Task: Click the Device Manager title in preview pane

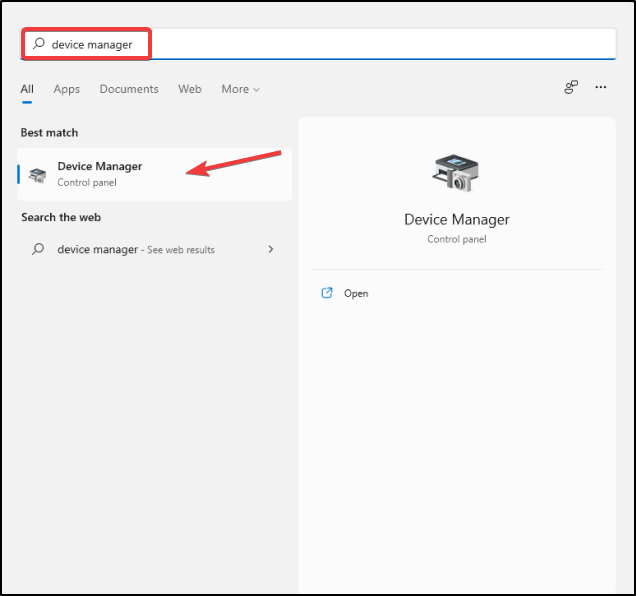Action: [457, 219]
